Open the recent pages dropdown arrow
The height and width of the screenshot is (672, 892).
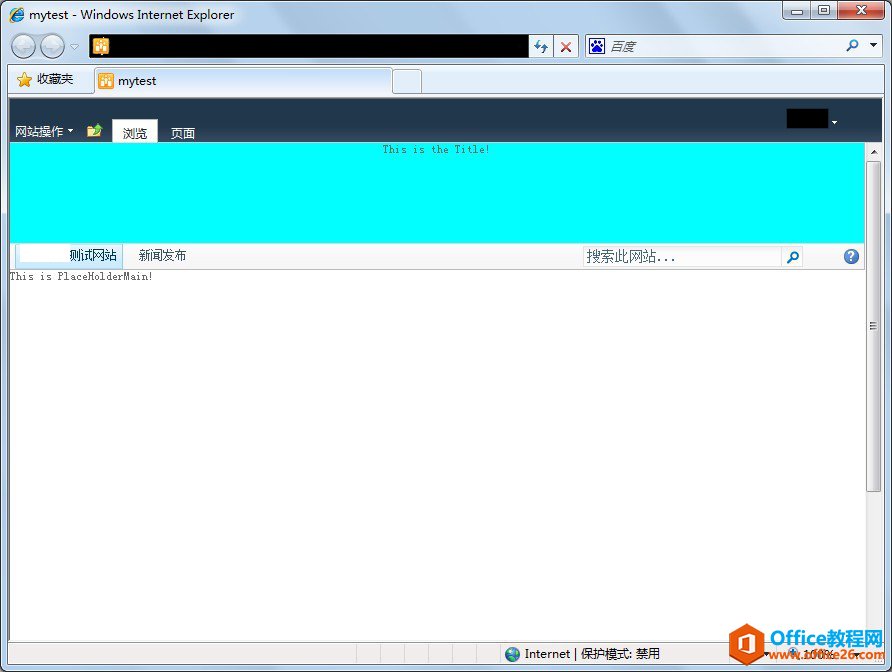coord(74,47)
